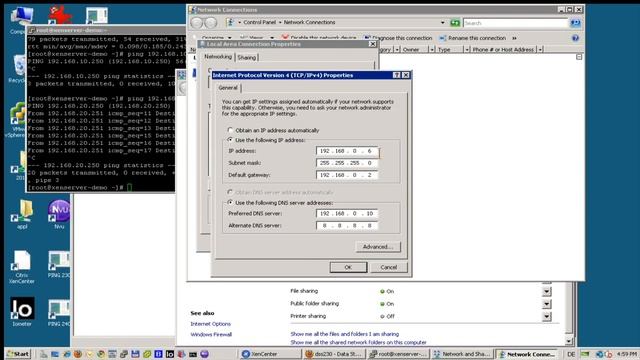Click the question mark help button in IPv4 Properties
Image resolution: width=640 pixels, height=360 pixels.
(x=397, y=75)
